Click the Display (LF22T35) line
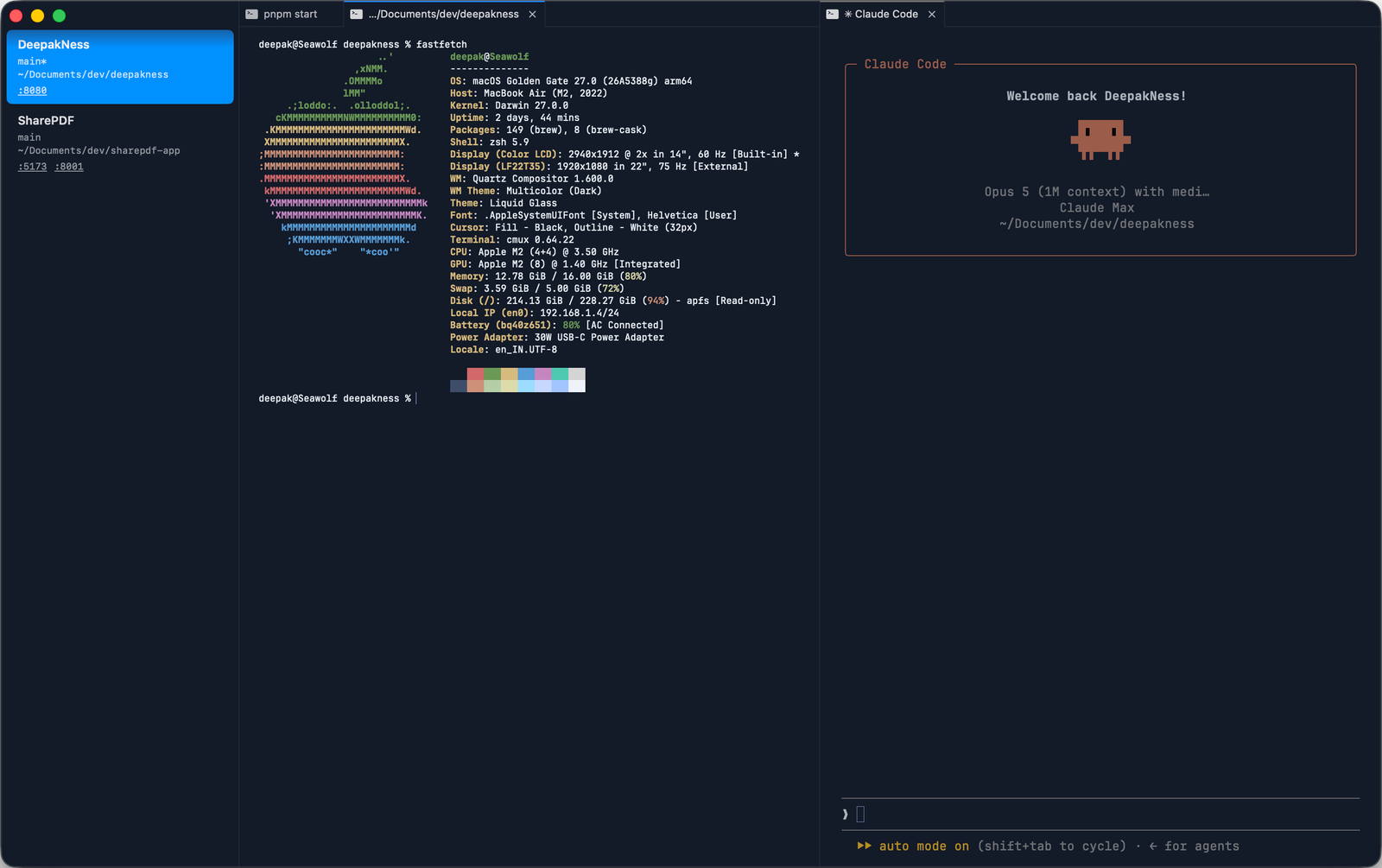The image size is (1382, 868). 599,167
